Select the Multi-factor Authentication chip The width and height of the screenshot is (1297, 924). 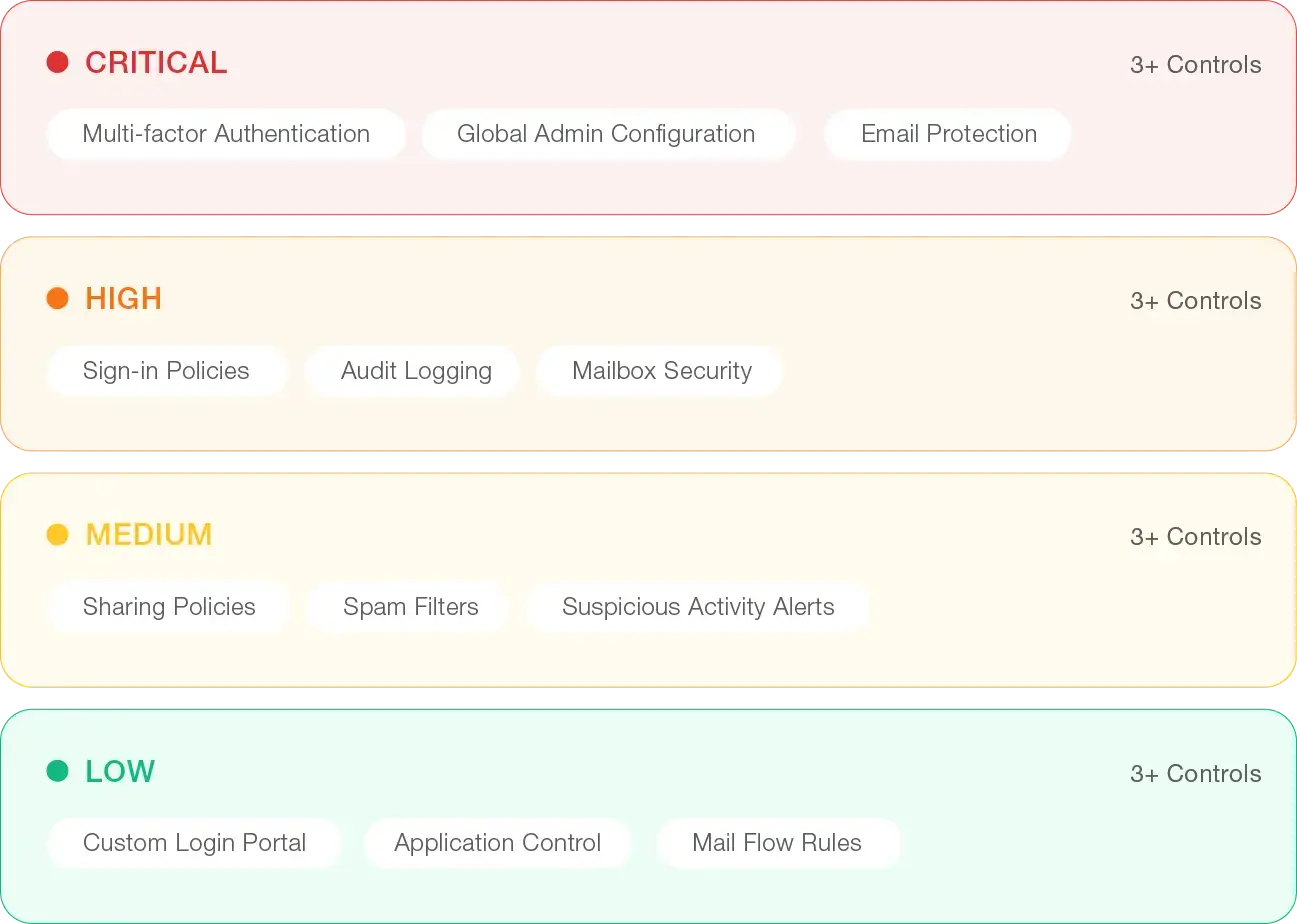coord(226,134)
